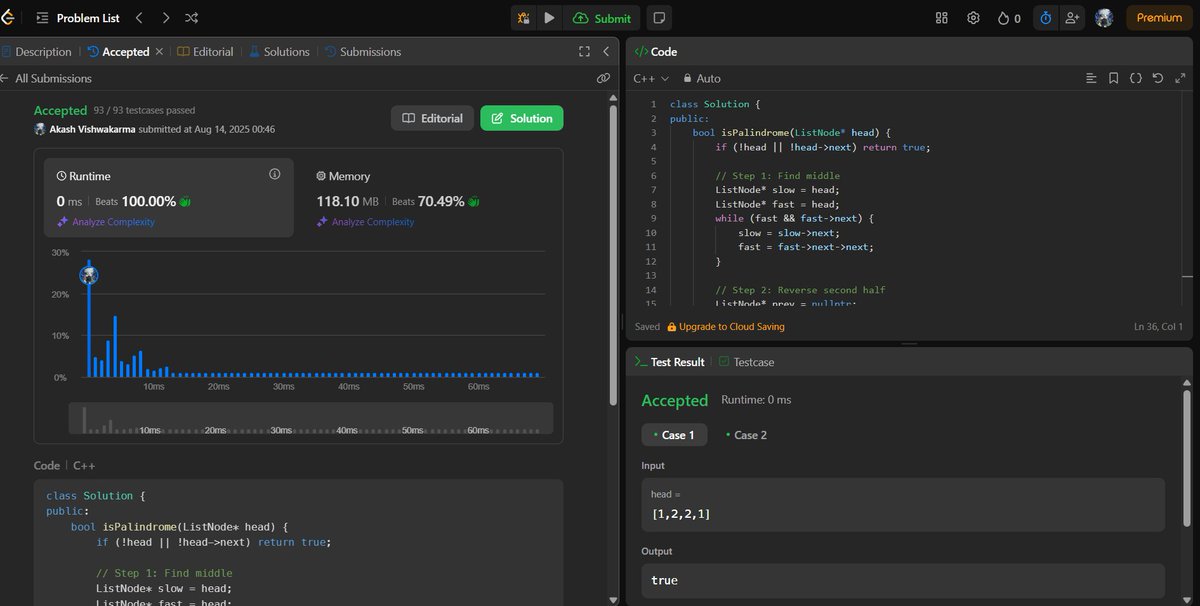Collapse the left panel chevron
Image resolution: width=1200 pixels, height=606 pixels.
(606, 52)
